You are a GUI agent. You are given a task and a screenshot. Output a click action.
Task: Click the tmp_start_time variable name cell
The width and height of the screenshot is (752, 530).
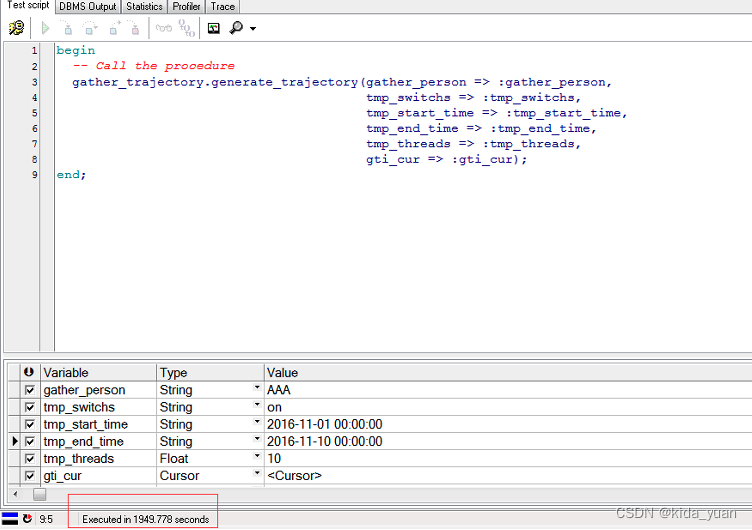point(98,424)
